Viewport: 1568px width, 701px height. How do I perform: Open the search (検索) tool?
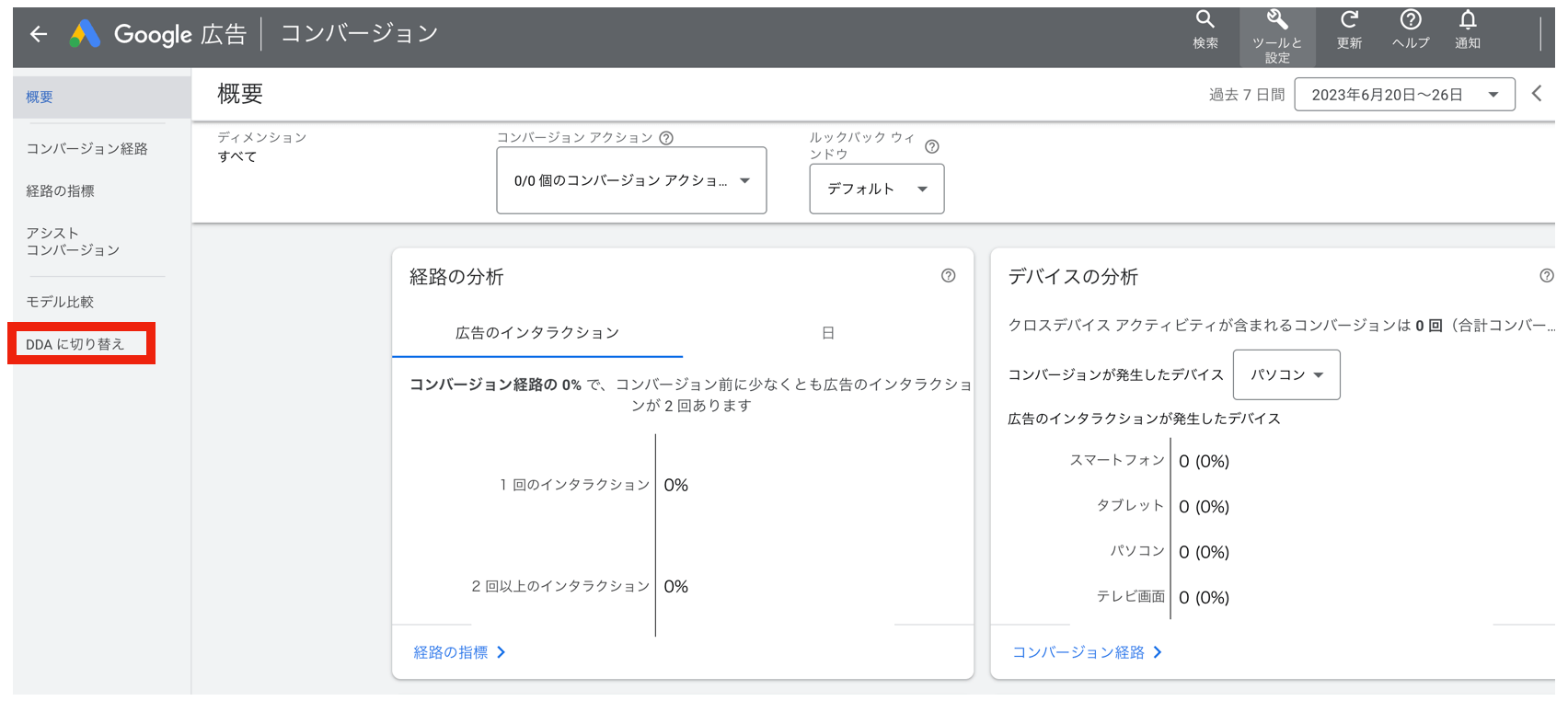[1205, 29]
